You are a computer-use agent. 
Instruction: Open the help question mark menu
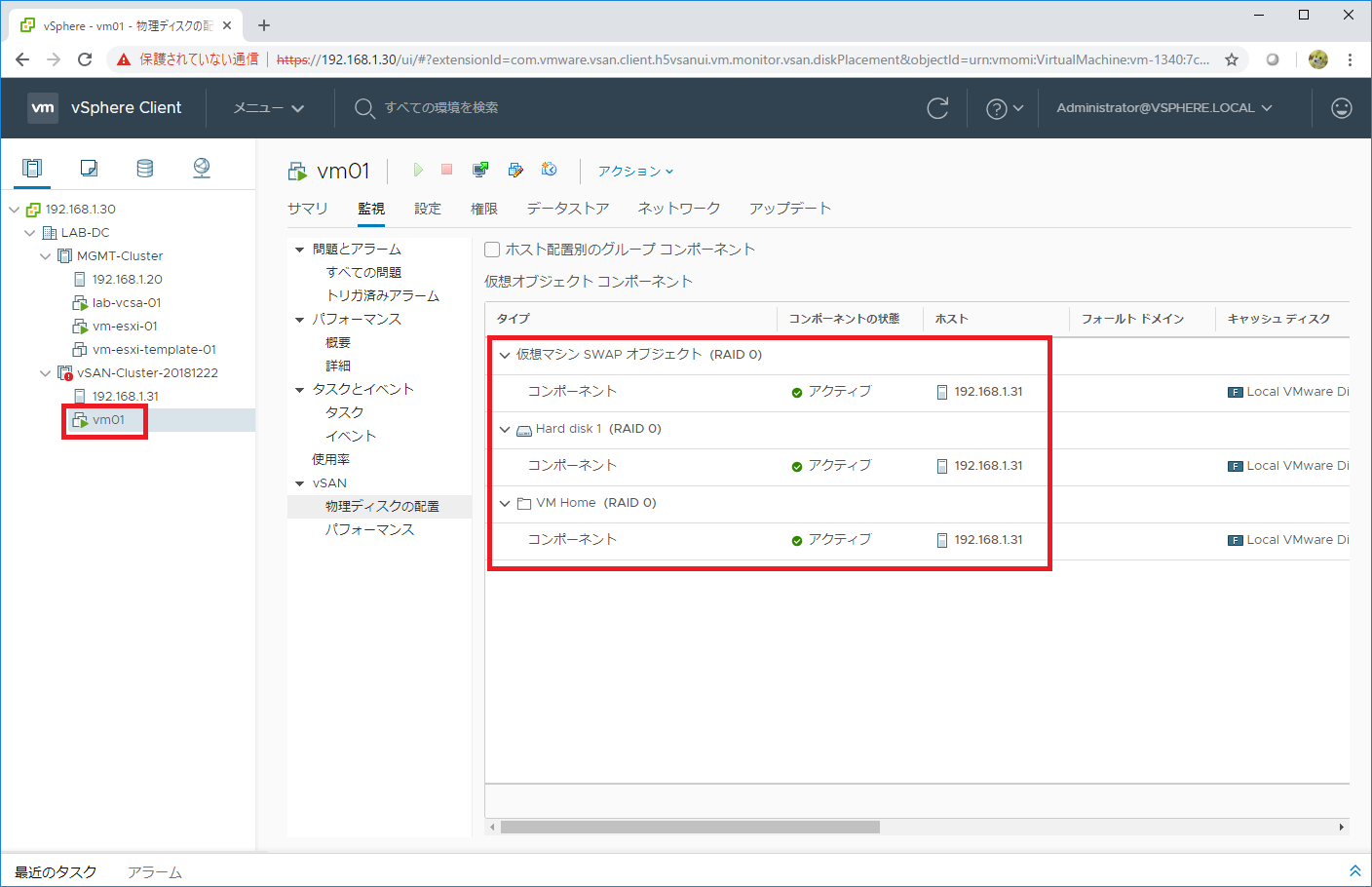(1005, 108)
